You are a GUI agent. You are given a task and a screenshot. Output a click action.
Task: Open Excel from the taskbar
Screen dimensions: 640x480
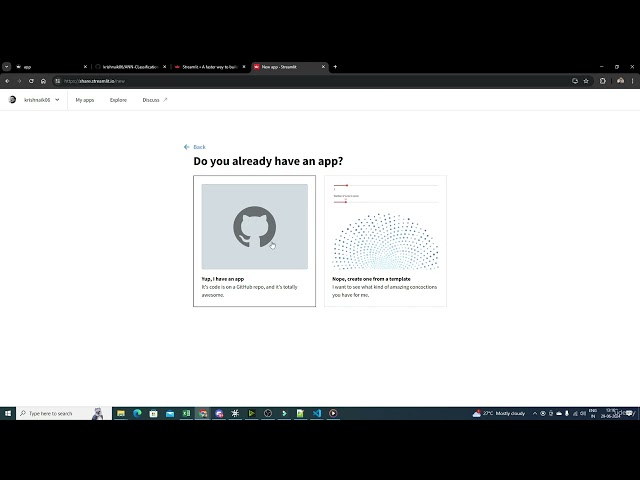click(186, 413)
